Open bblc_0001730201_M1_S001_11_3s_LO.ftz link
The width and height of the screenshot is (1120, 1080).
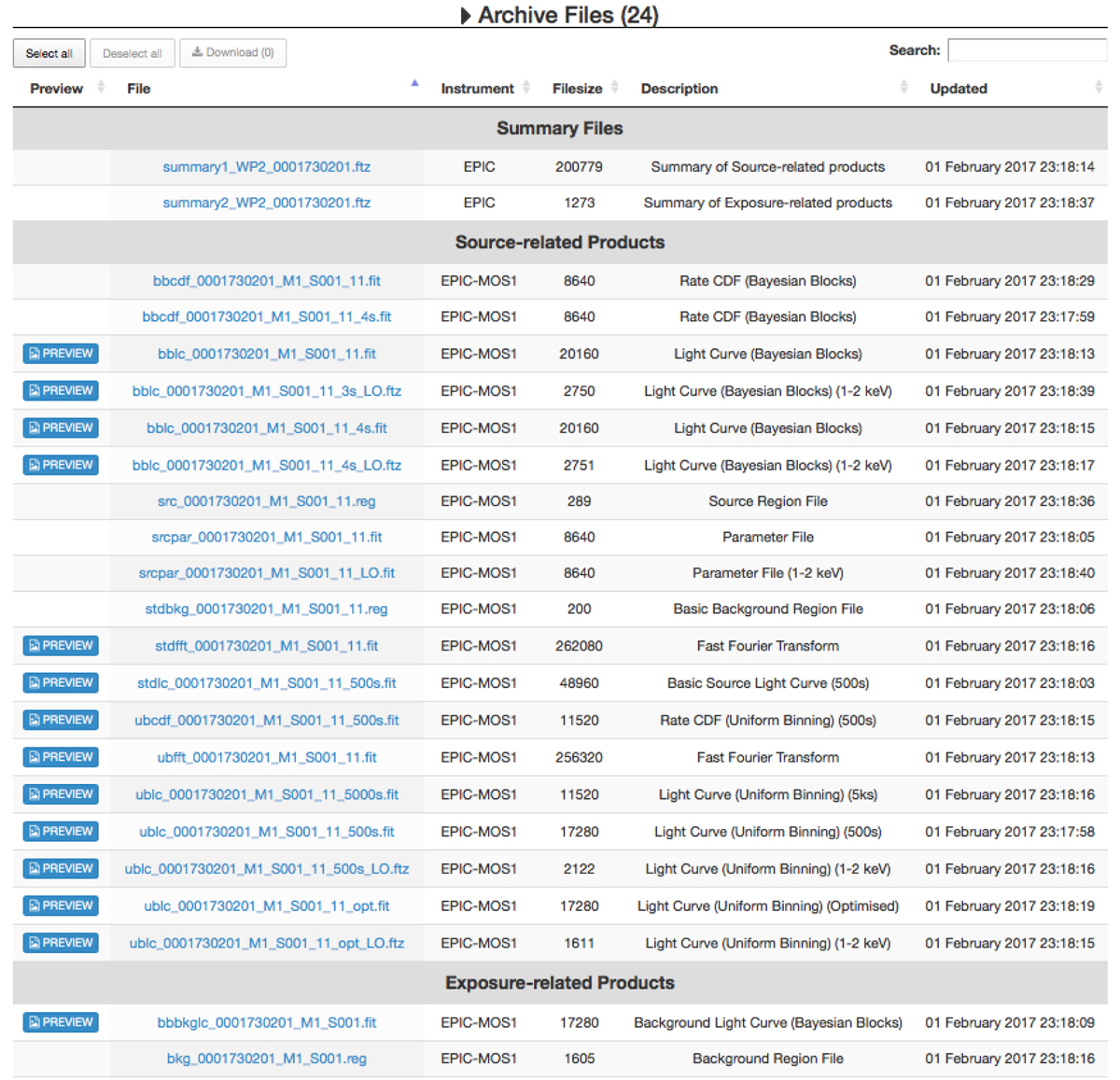coord(267,391)
